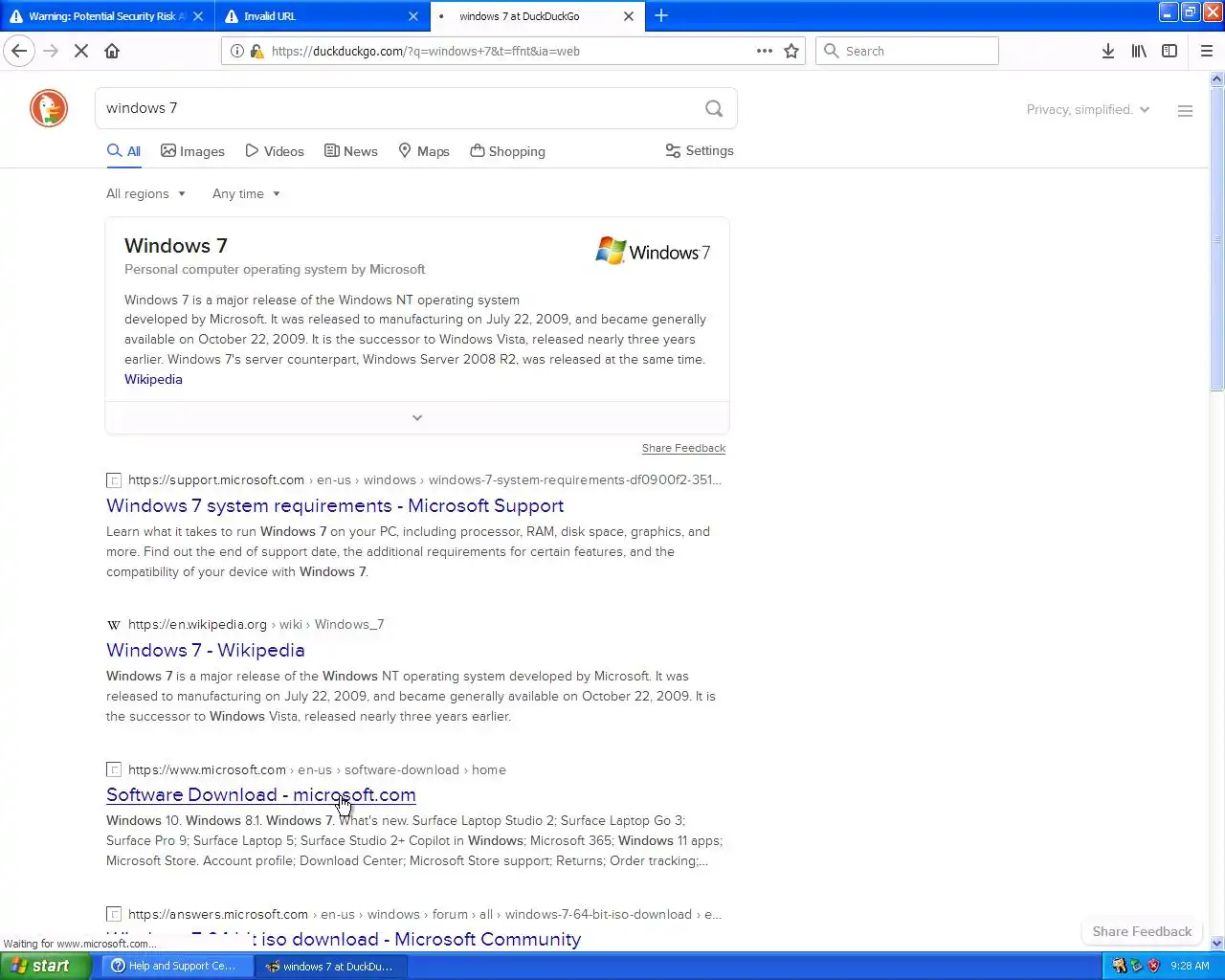Click the lock warning icon in address bar
The image size is (1225, 980).
(256, 51)
